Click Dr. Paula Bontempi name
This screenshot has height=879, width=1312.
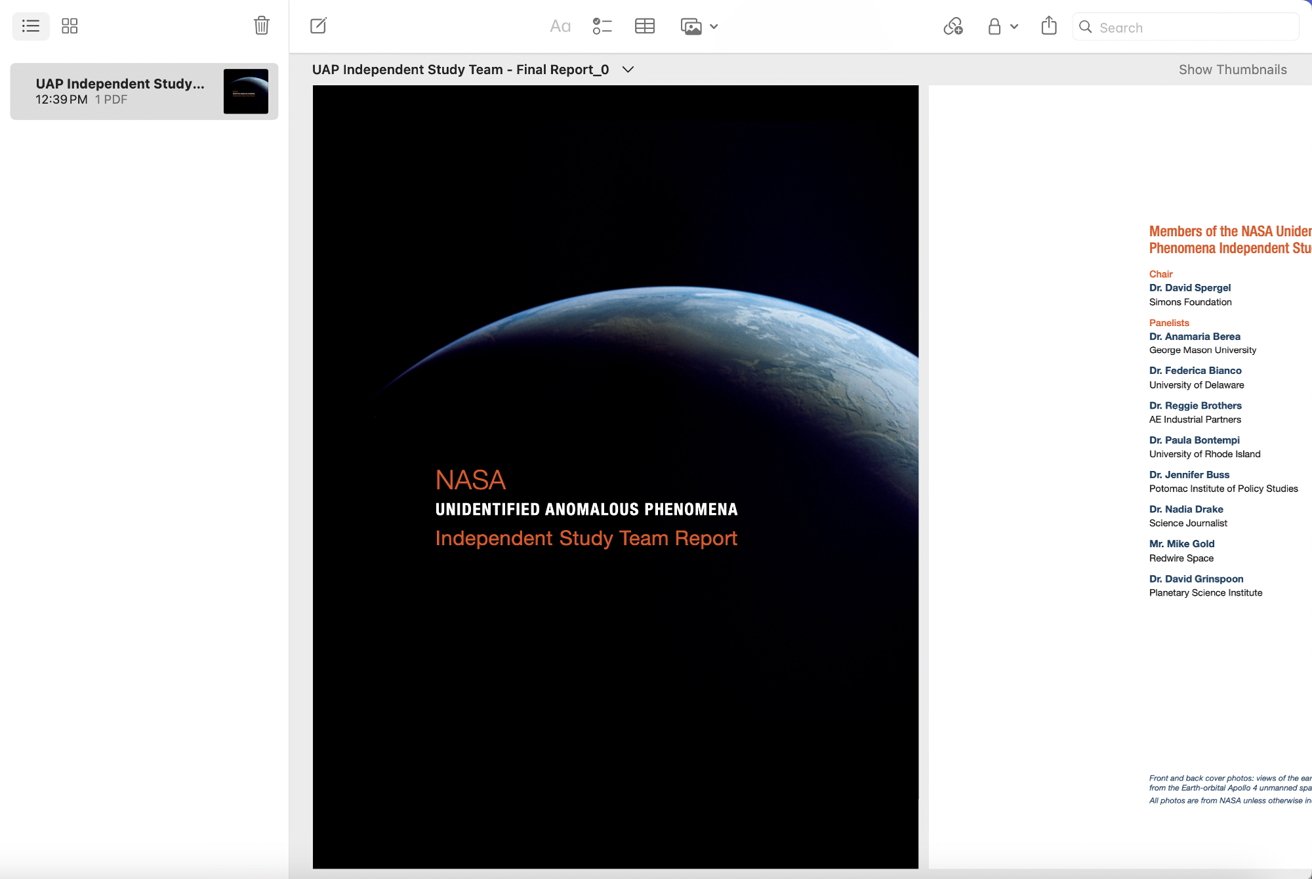[1195, 440]
